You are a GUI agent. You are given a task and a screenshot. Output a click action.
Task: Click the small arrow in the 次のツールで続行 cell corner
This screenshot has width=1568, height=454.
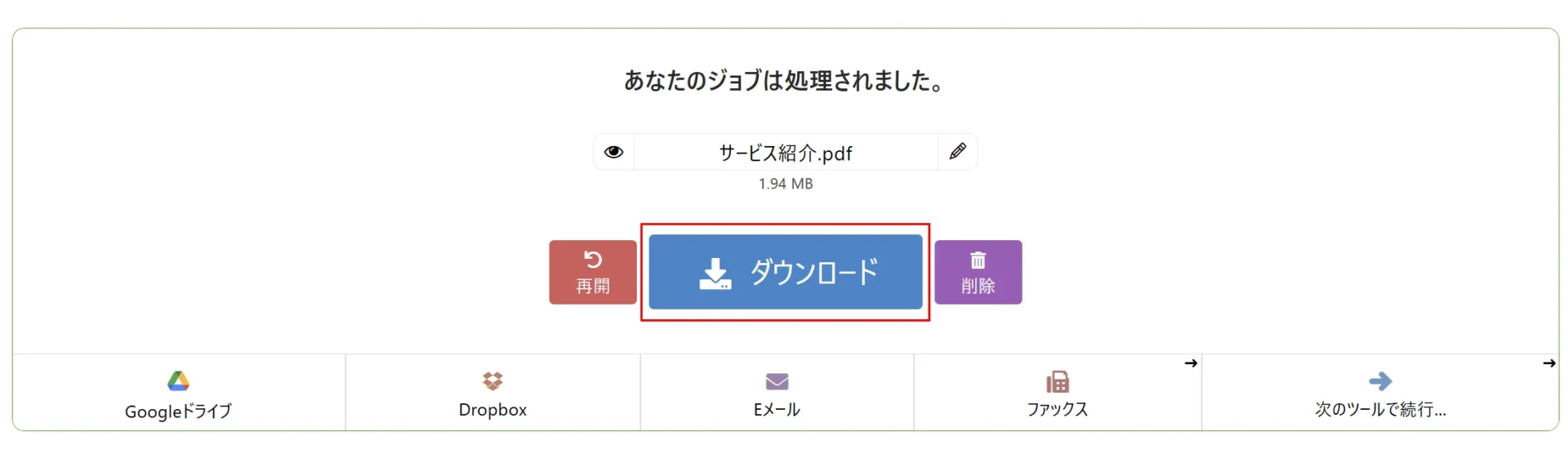coord(1548,363)
